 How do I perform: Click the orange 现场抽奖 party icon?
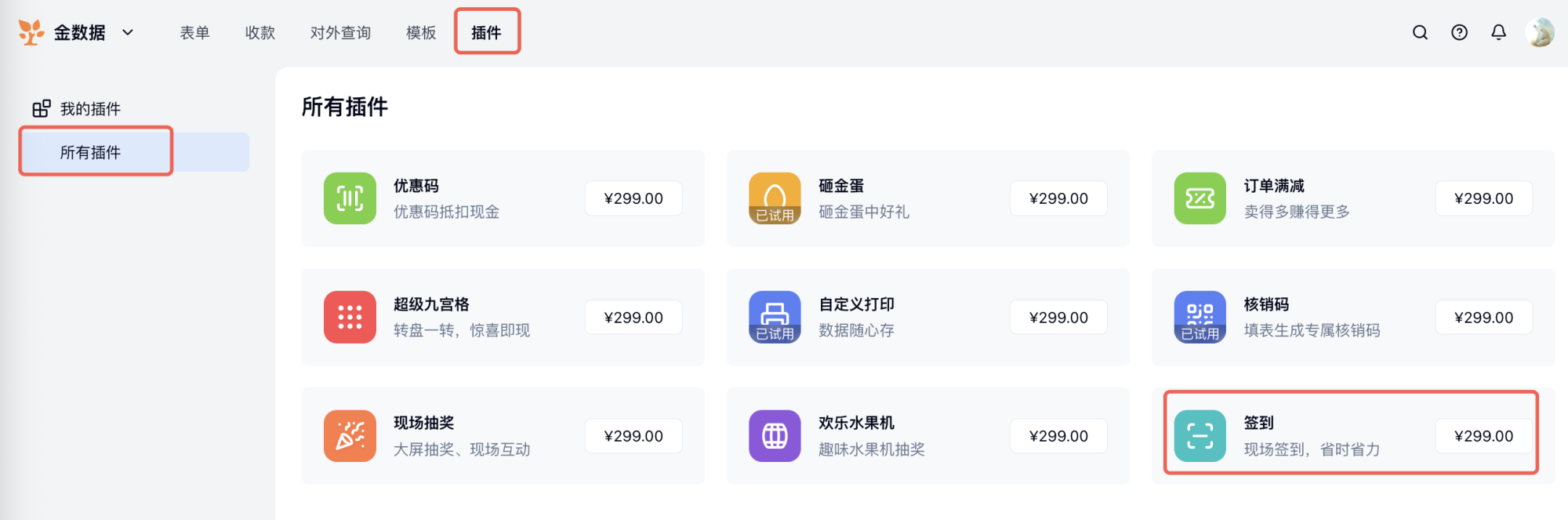click(350, 435)
